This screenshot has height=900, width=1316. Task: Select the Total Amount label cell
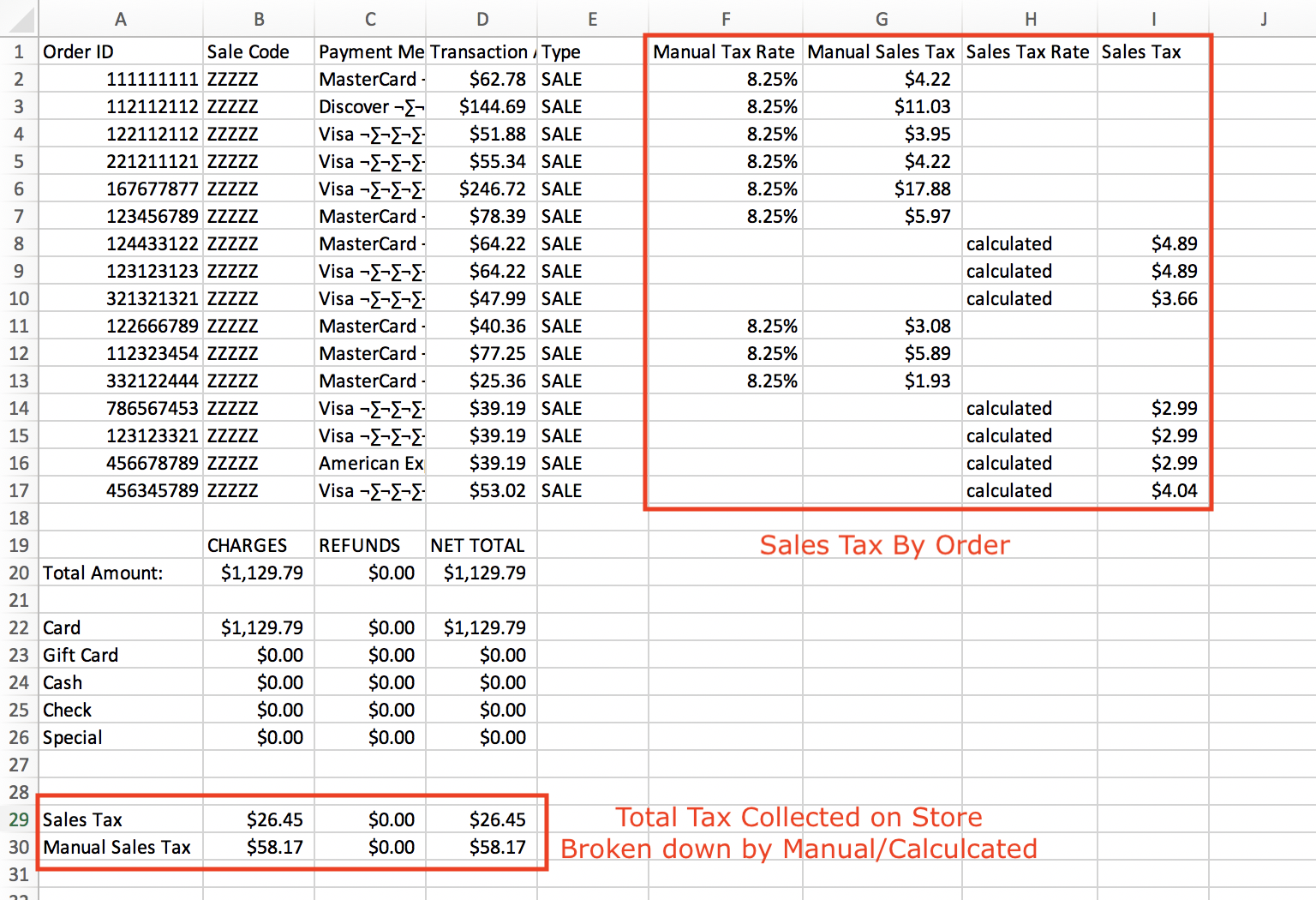point(121,573)
